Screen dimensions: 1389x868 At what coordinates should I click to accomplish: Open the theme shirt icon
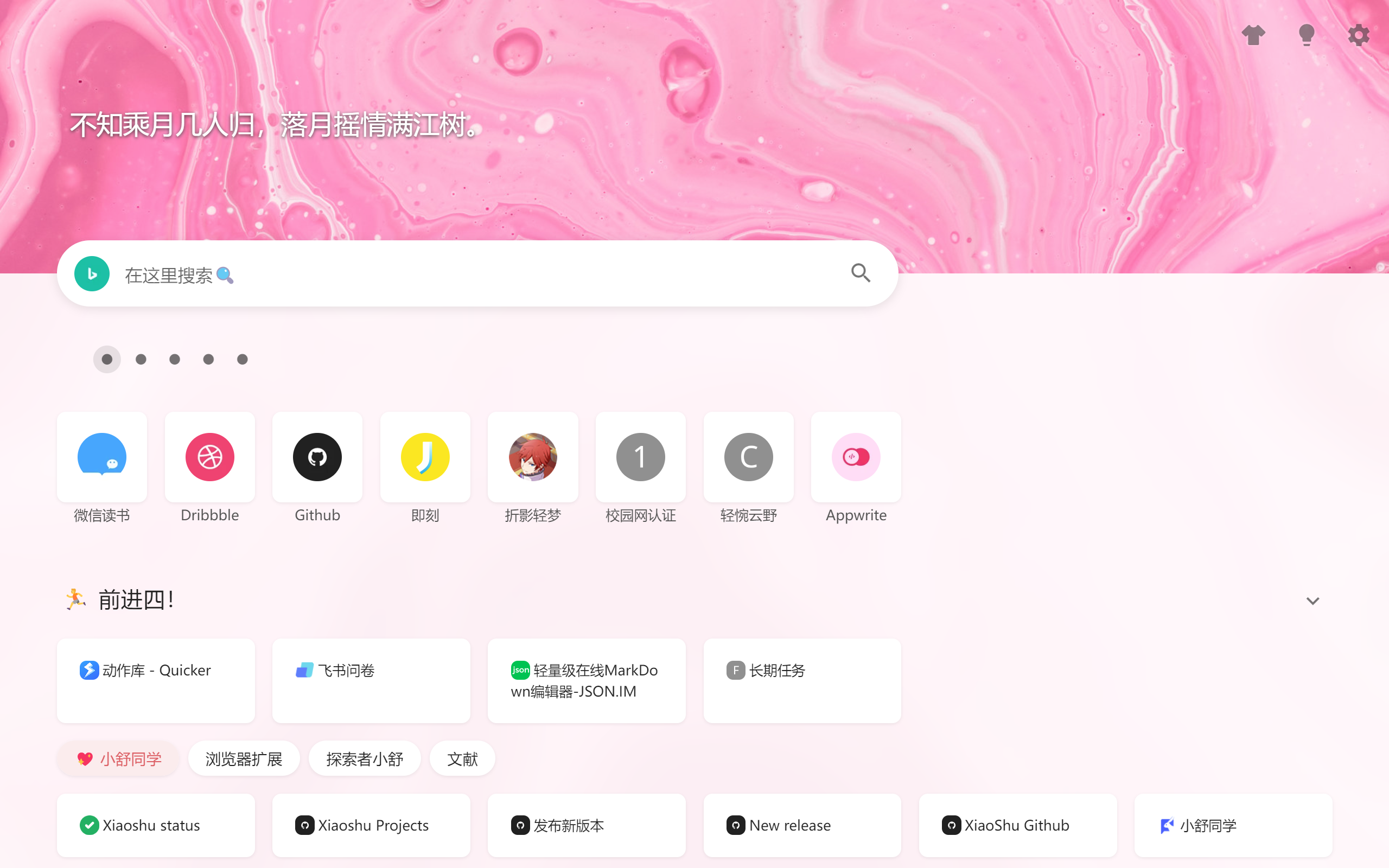[x=1253, y=35]
